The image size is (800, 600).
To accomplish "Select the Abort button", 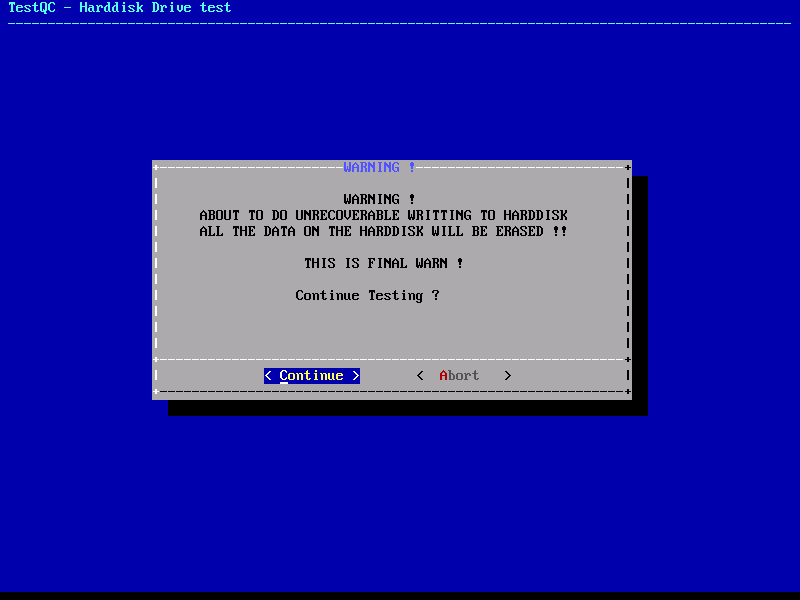I will point(459,376).
